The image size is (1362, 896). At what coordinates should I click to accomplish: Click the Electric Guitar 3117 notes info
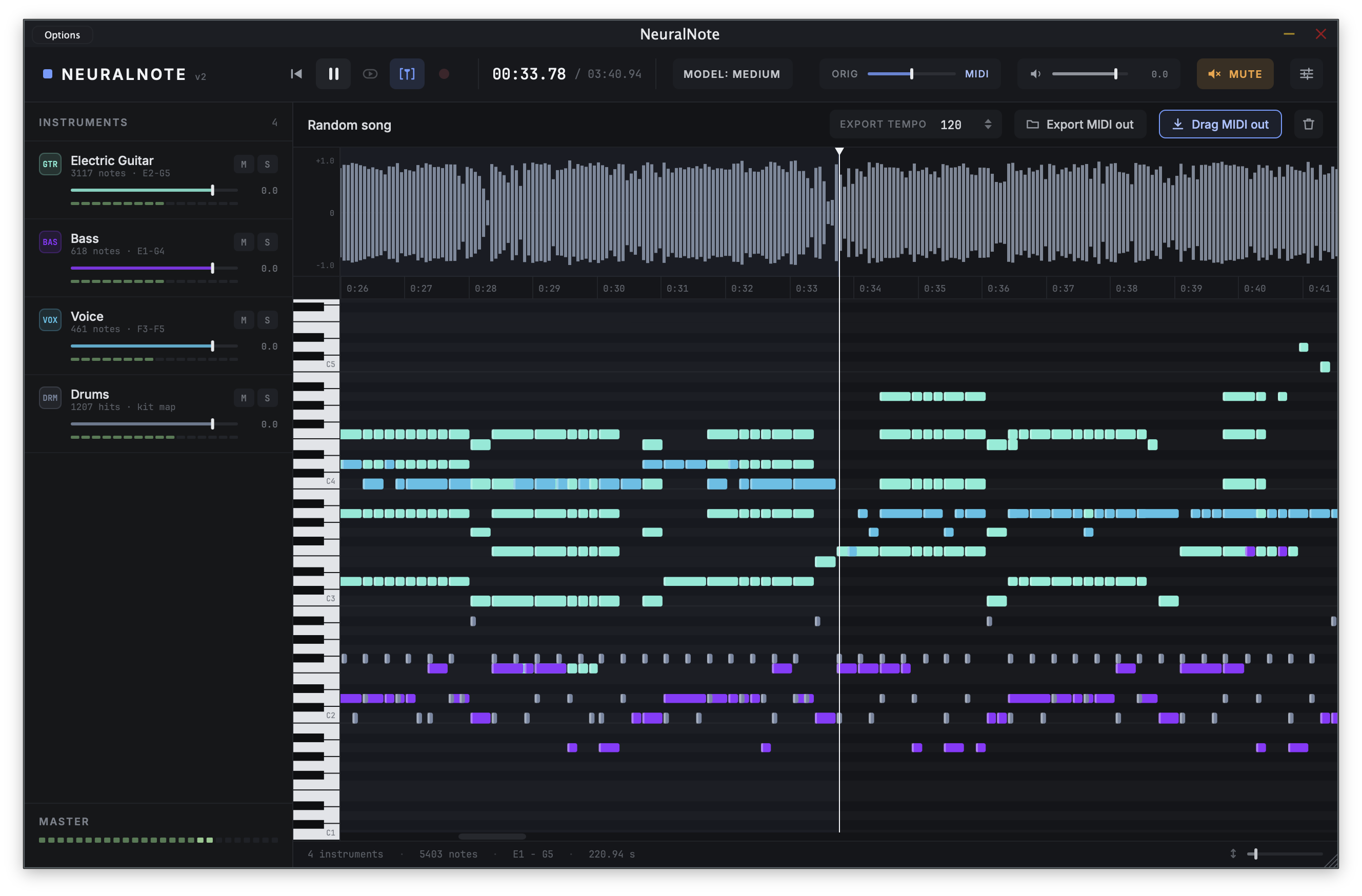click(120, 173)
